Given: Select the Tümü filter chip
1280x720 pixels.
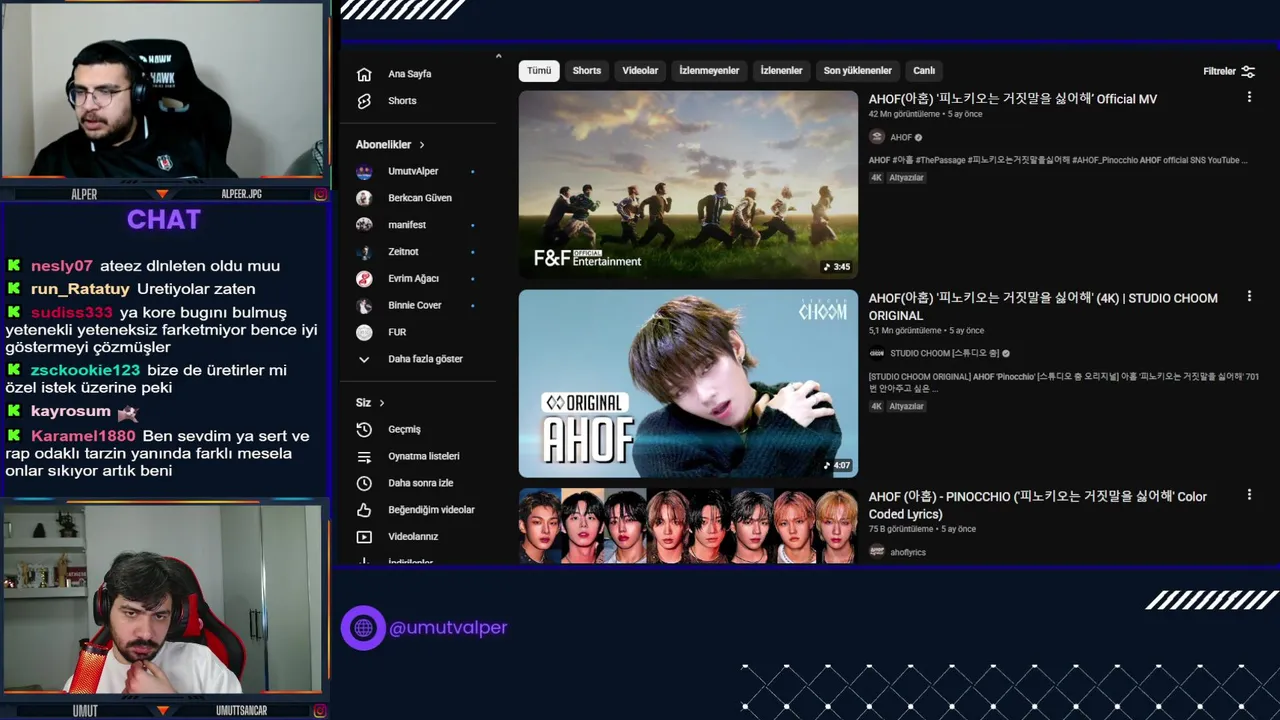Looking at the screenshot, I should [x=539, y=71].
